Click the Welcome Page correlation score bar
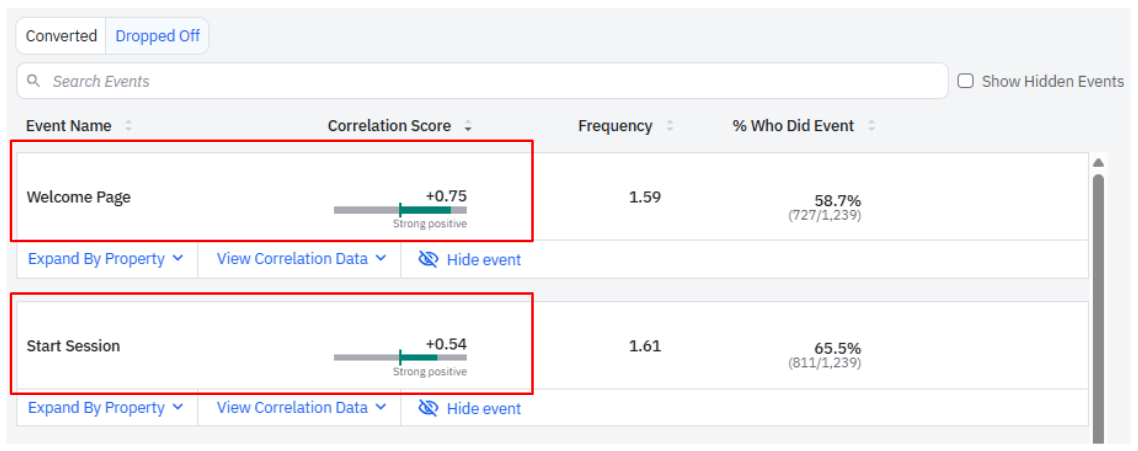This screenshot has width=1138, height=451. click(400, 210)
